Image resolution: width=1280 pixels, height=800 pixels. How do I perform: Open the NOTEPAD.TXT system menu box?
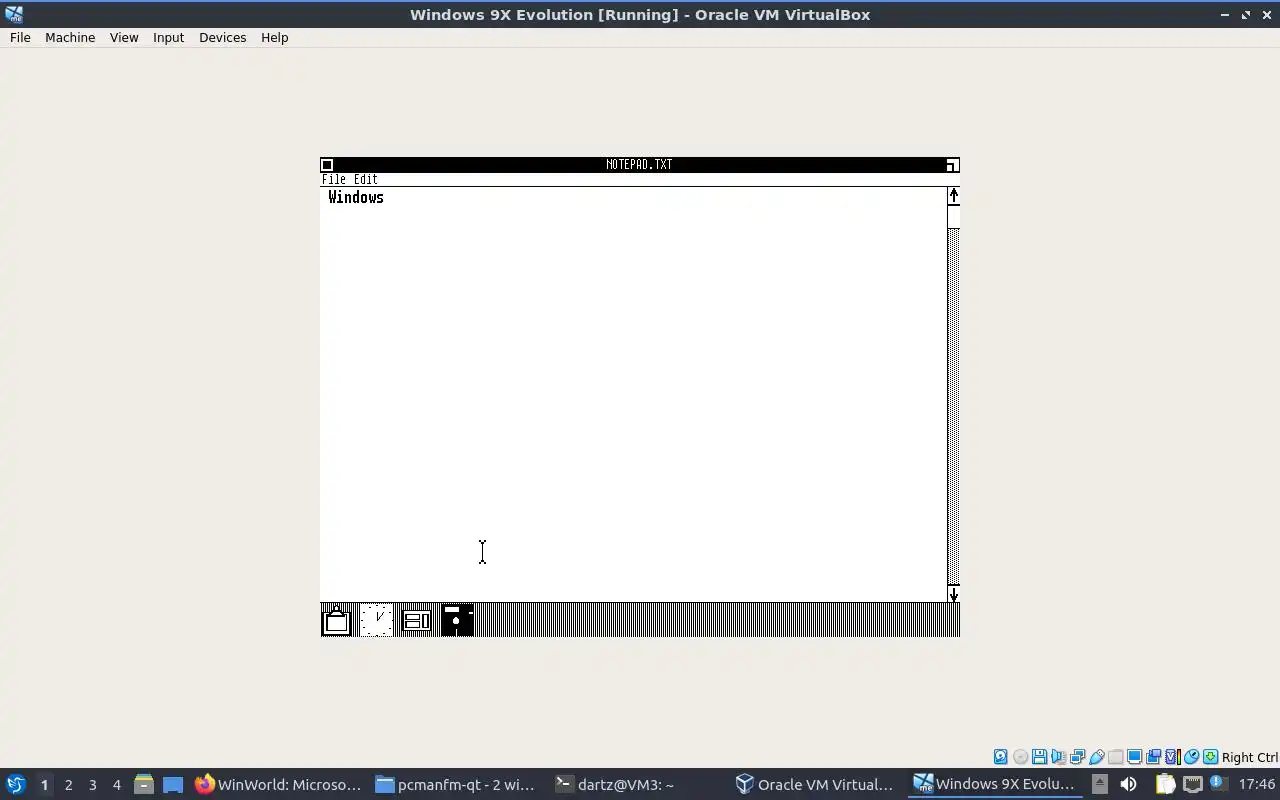(x=327, y=165)
